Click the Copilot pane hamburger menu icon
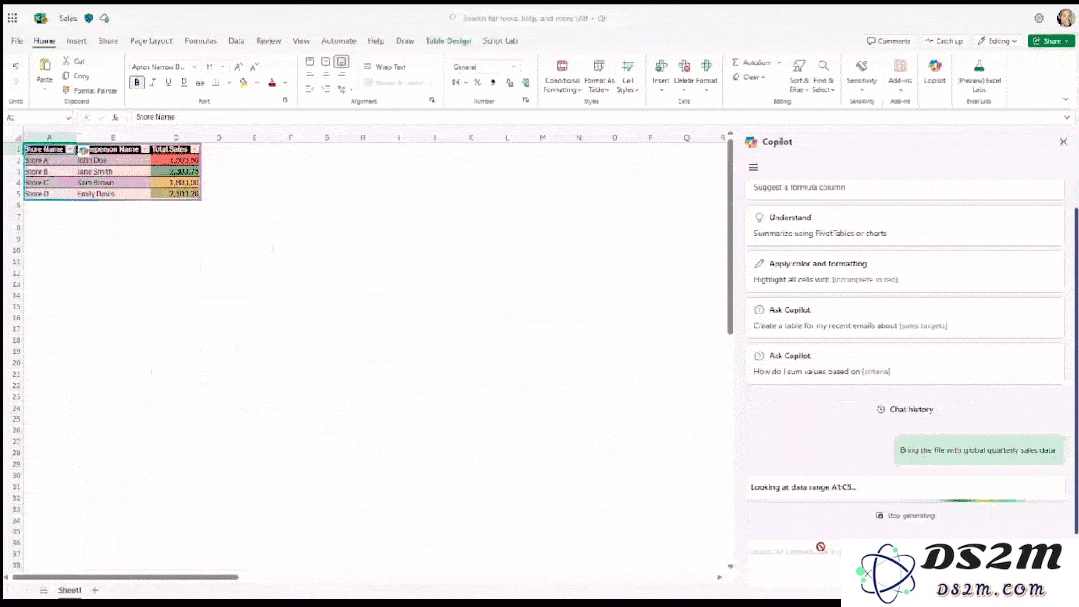Viewport: 1079px width, 607px height. (x=754, y=167)
